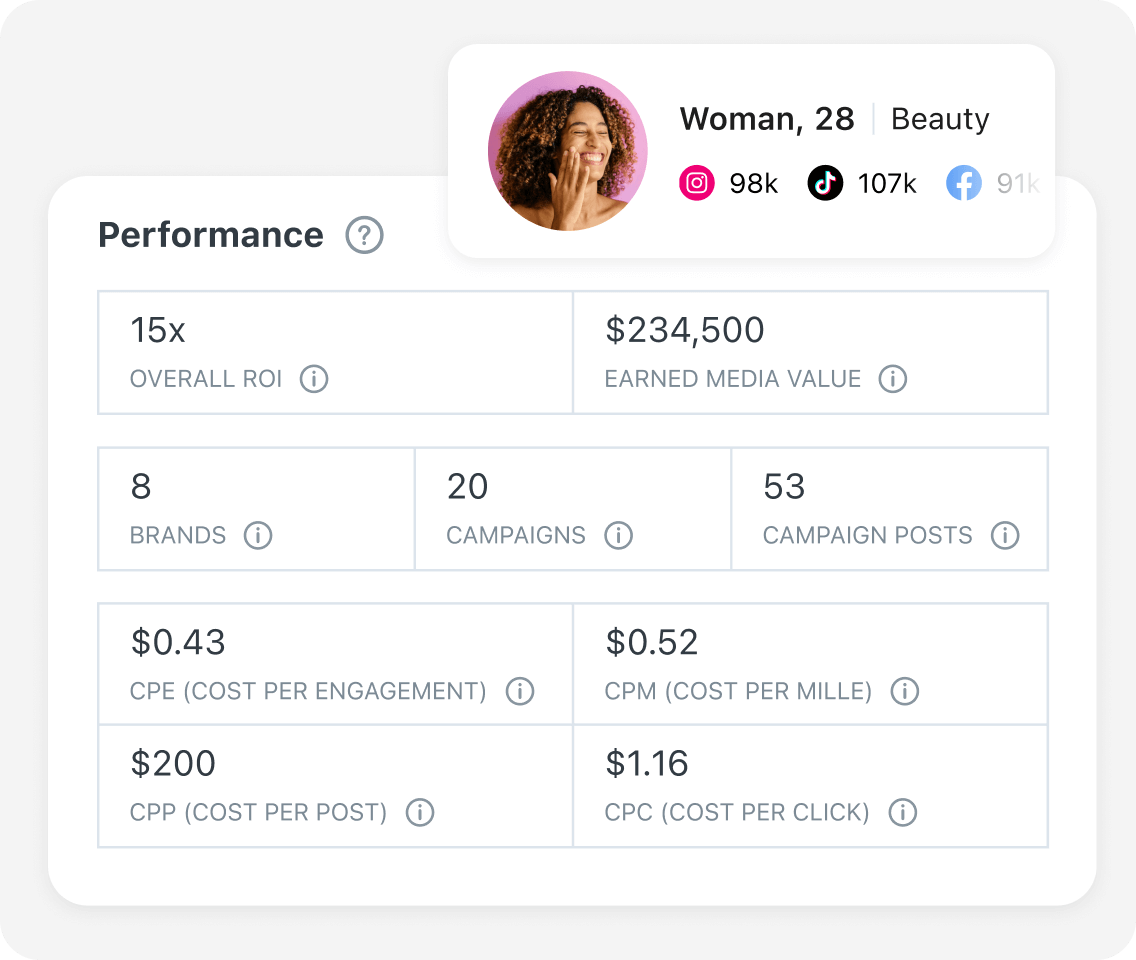
Task: Click the CPM cost per mille info icon
Action: pos(904,691)
